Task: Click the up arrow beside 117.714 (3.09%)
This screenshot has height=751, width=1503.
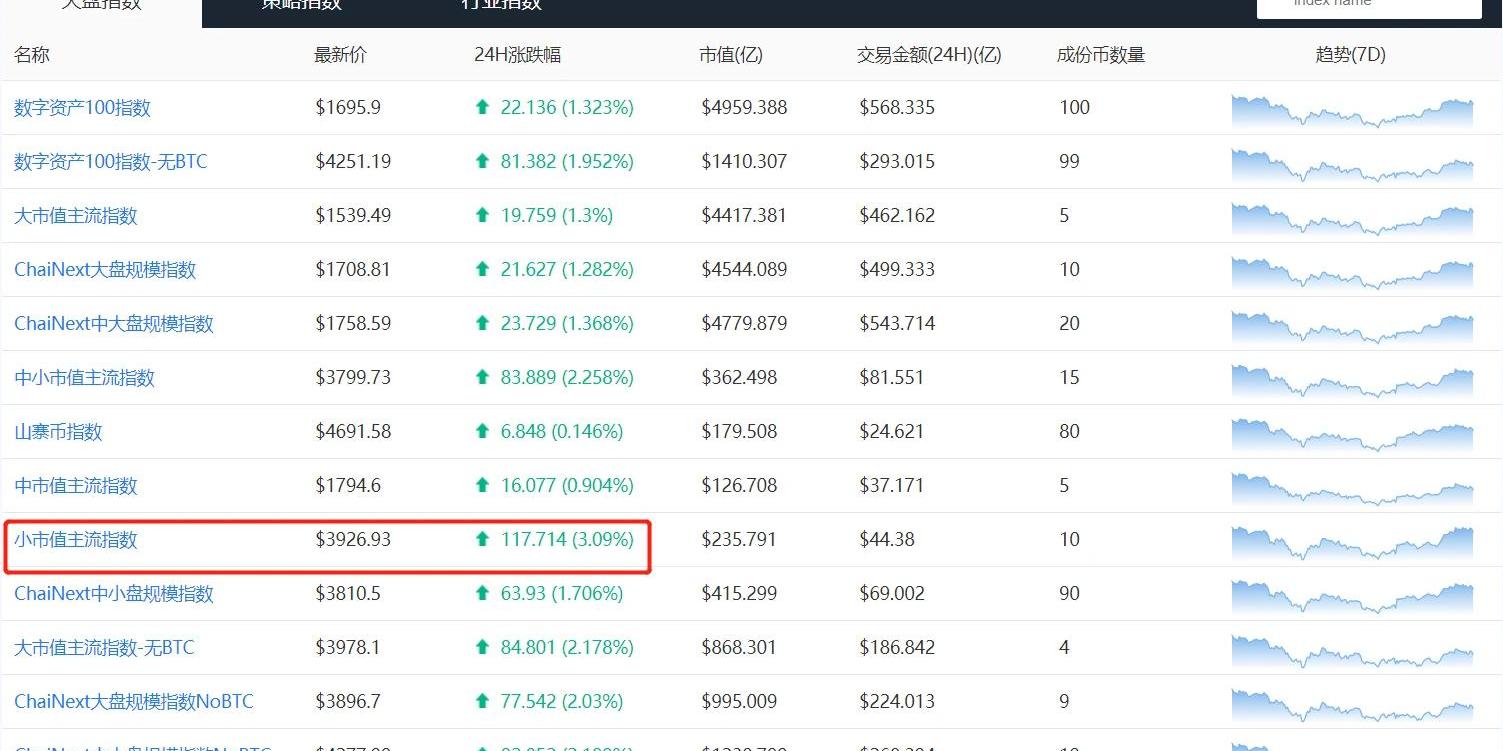Action: point(483,540)
